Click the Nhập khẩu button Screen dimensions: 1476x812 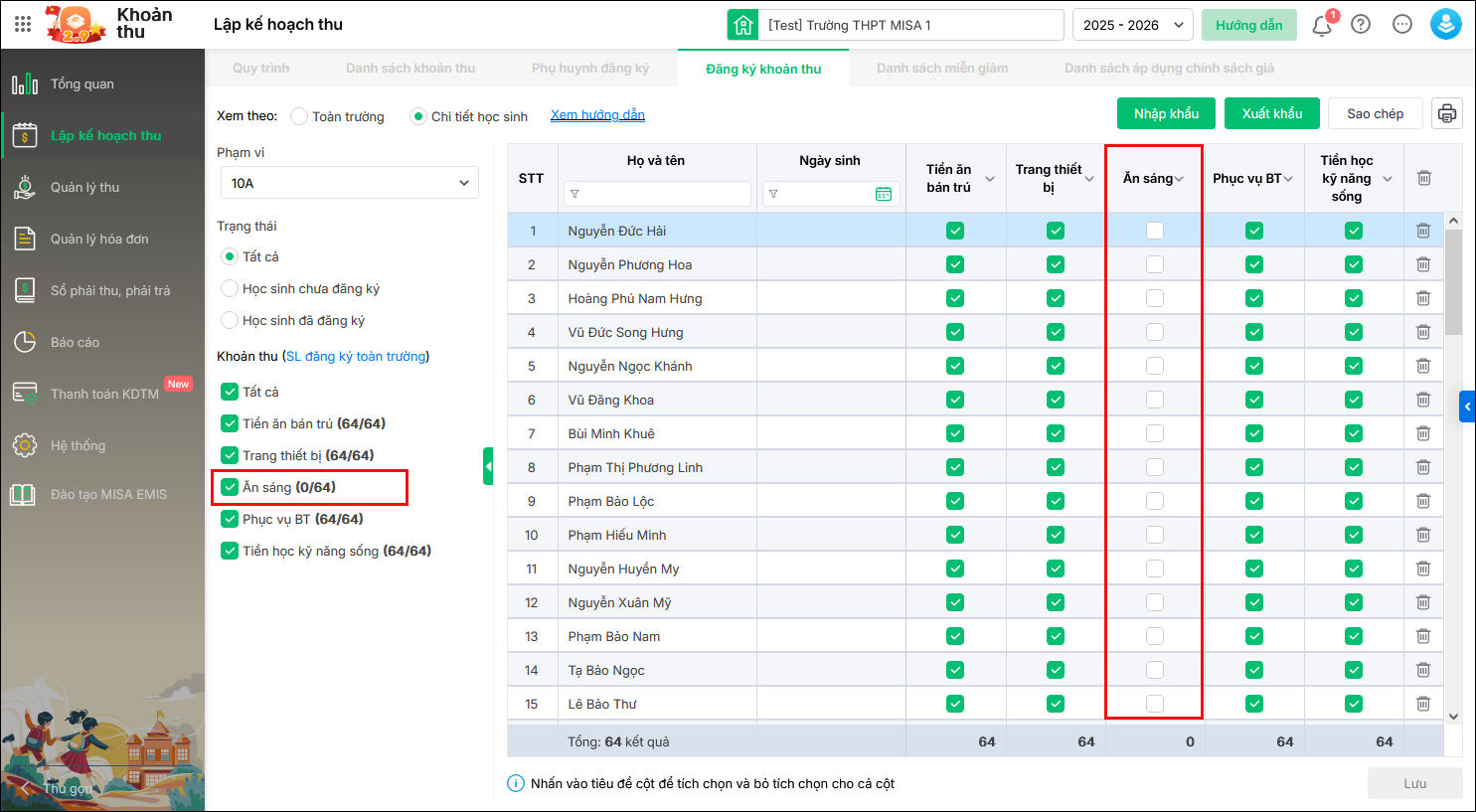pos(1166,113)
